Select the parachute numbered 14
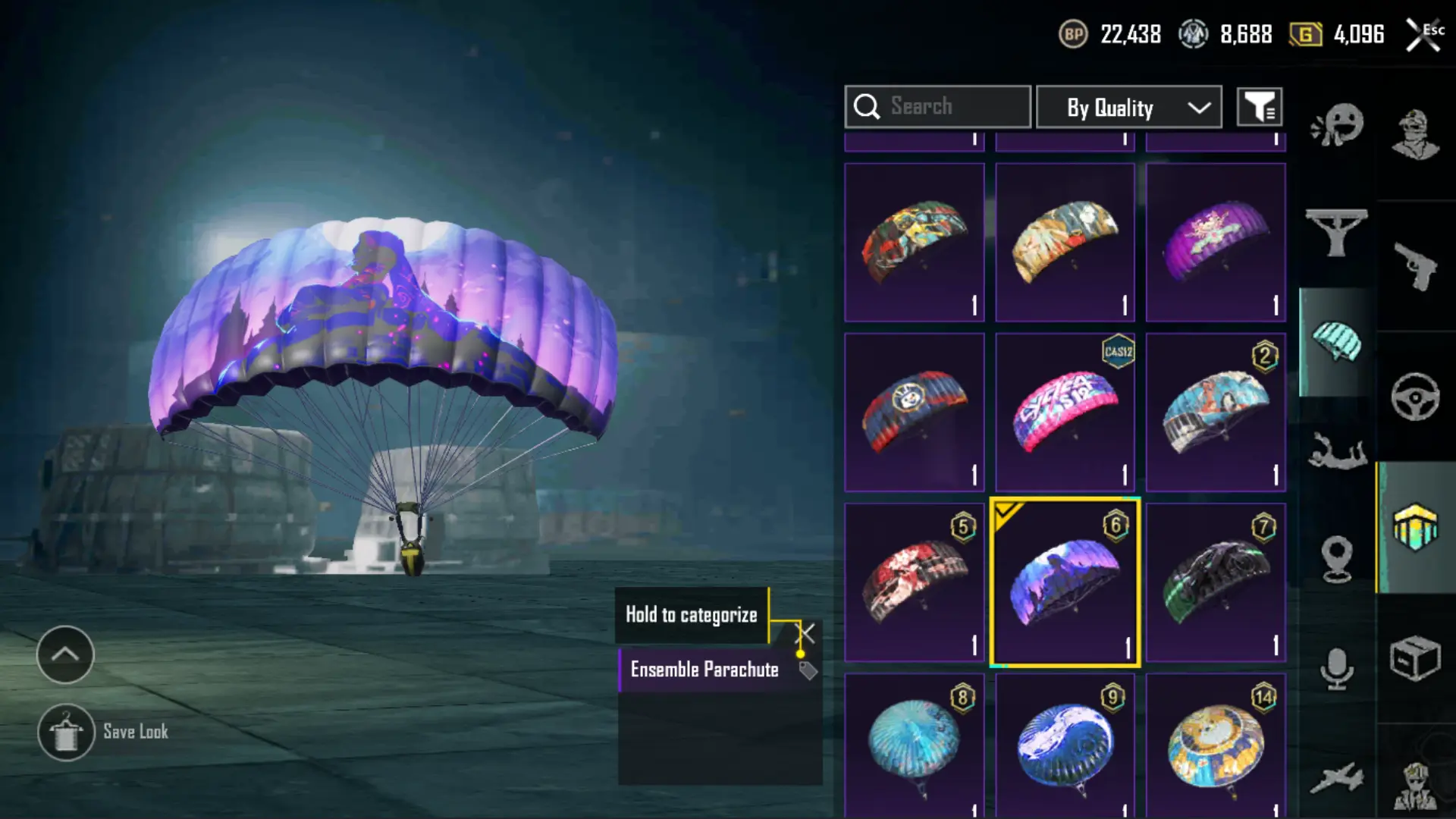 point(1216,745)
